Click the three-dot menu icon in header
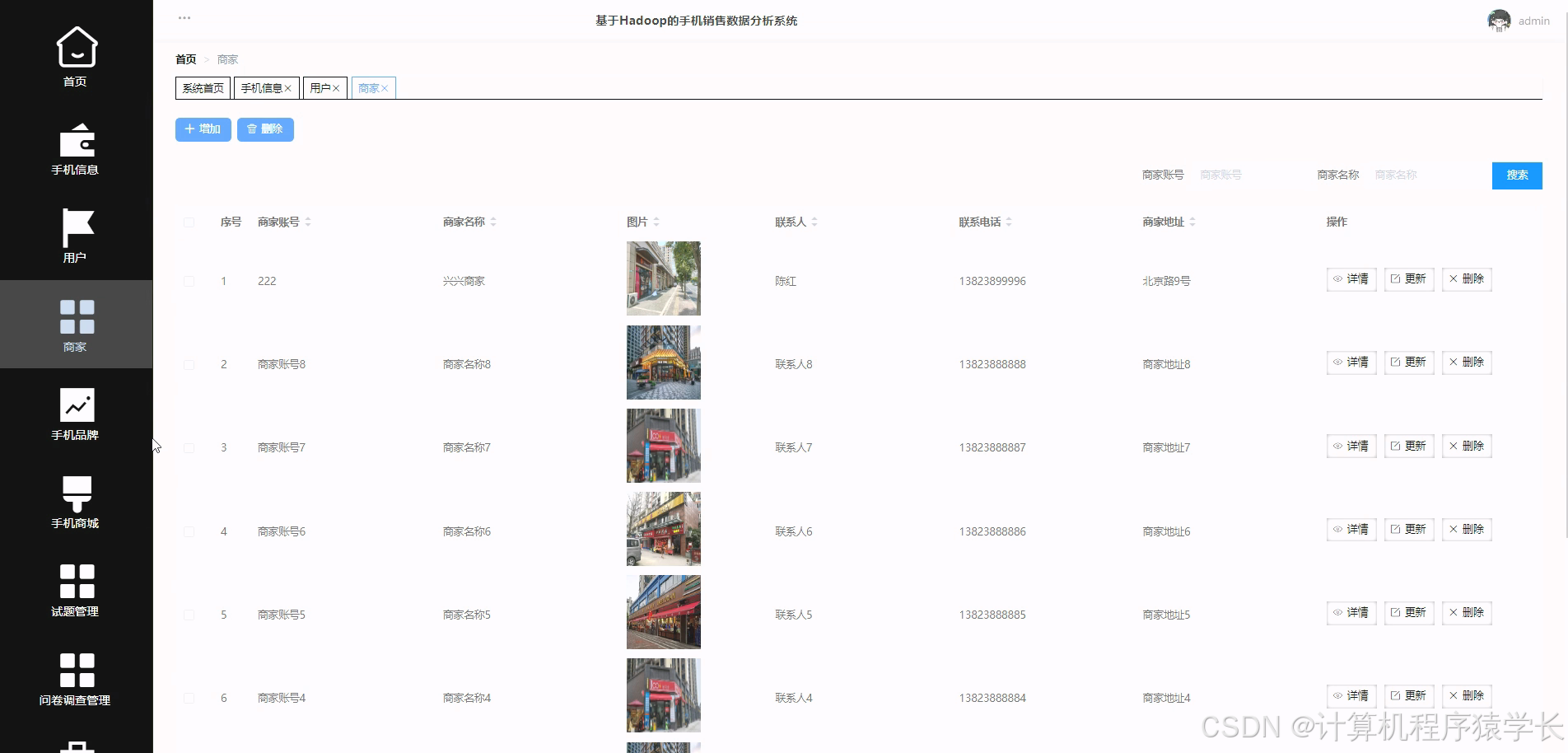 pyautogui.click(x=184, y=17)
